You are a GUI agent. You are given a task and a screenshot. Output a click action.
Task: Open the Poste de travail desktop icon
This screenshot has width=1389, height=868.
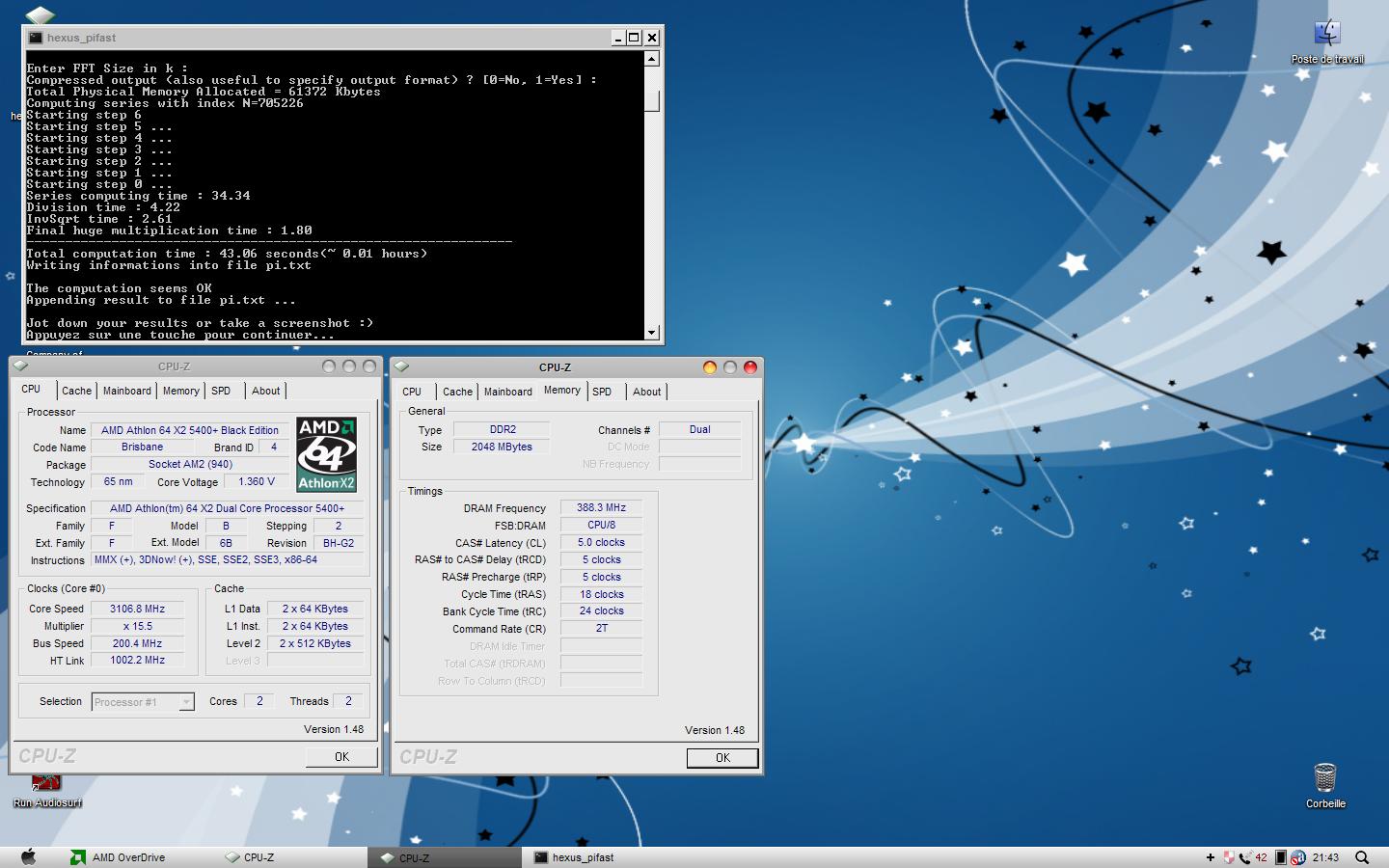click(x=1327, y=41)
